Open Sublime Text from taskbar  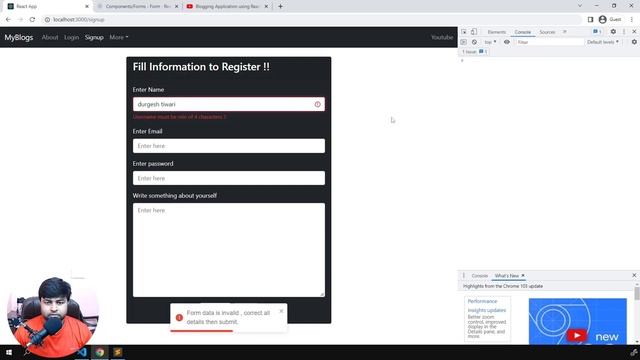point(118,352)
